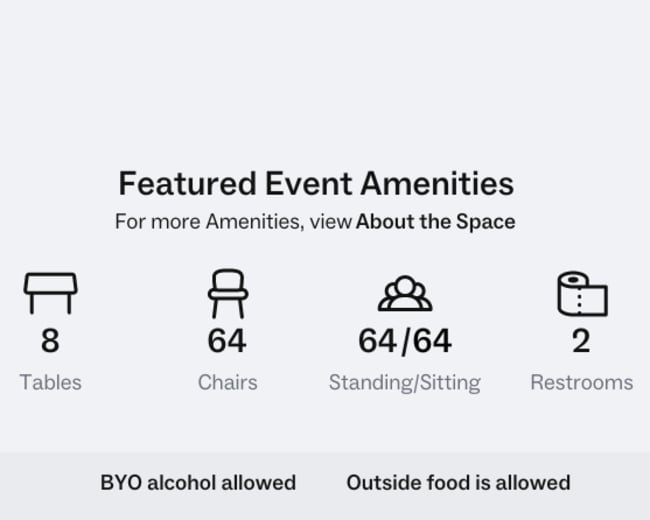650x520 pixels.
Task: Select the Restrooms label
Action: click(582, 382)
